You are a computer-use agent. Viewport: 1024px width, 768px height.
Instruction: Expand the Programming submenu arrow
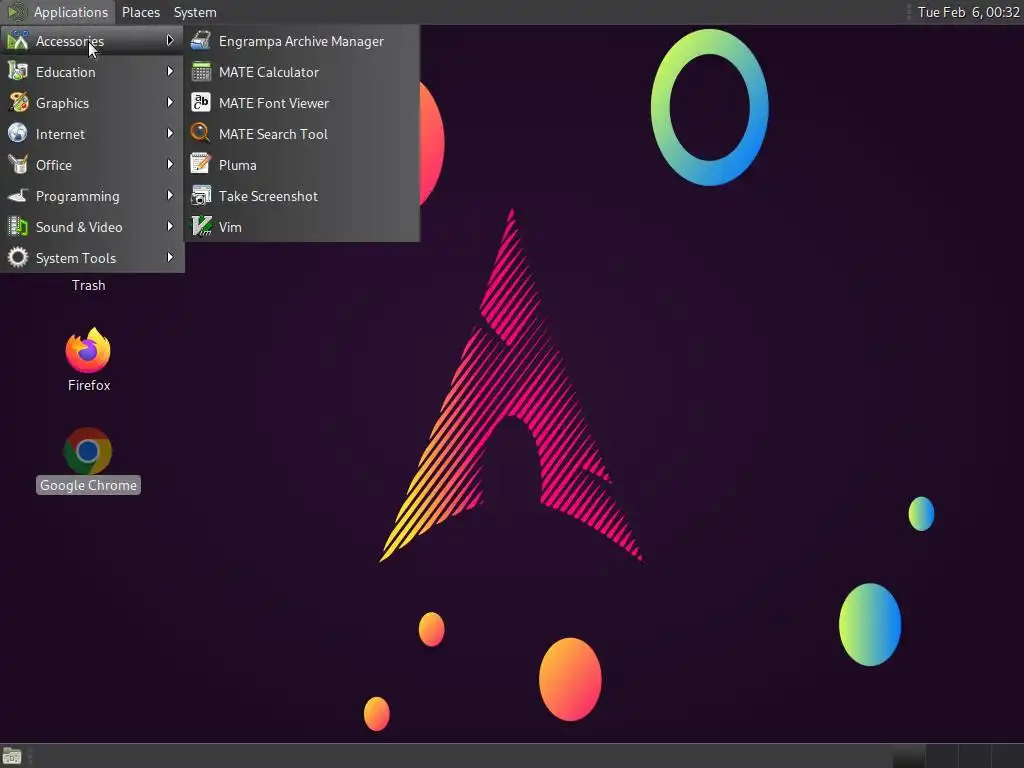(x=170, y=195)
